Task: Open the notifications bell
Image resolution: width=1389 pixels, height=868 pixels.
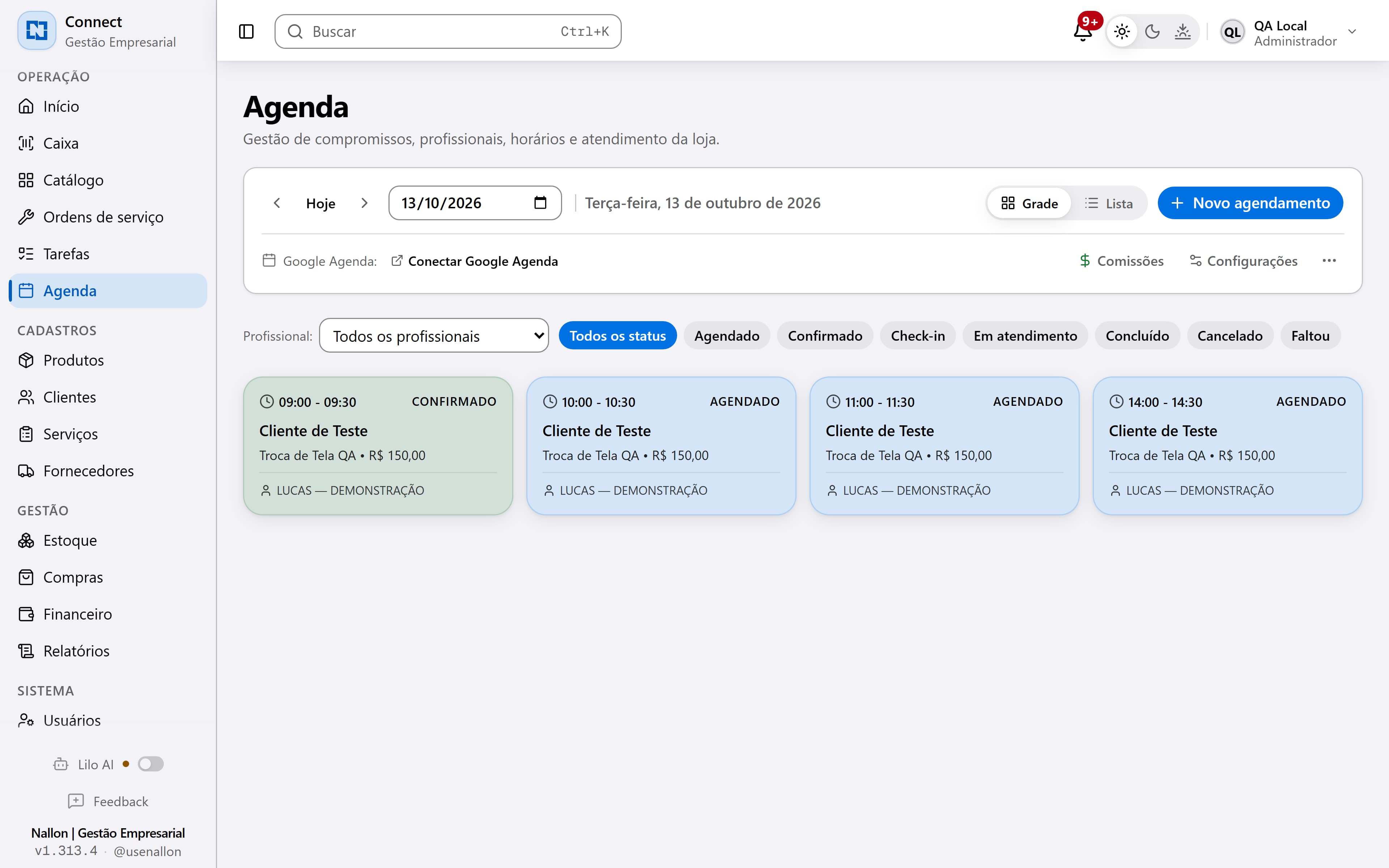Action: tap(1083, 31)
